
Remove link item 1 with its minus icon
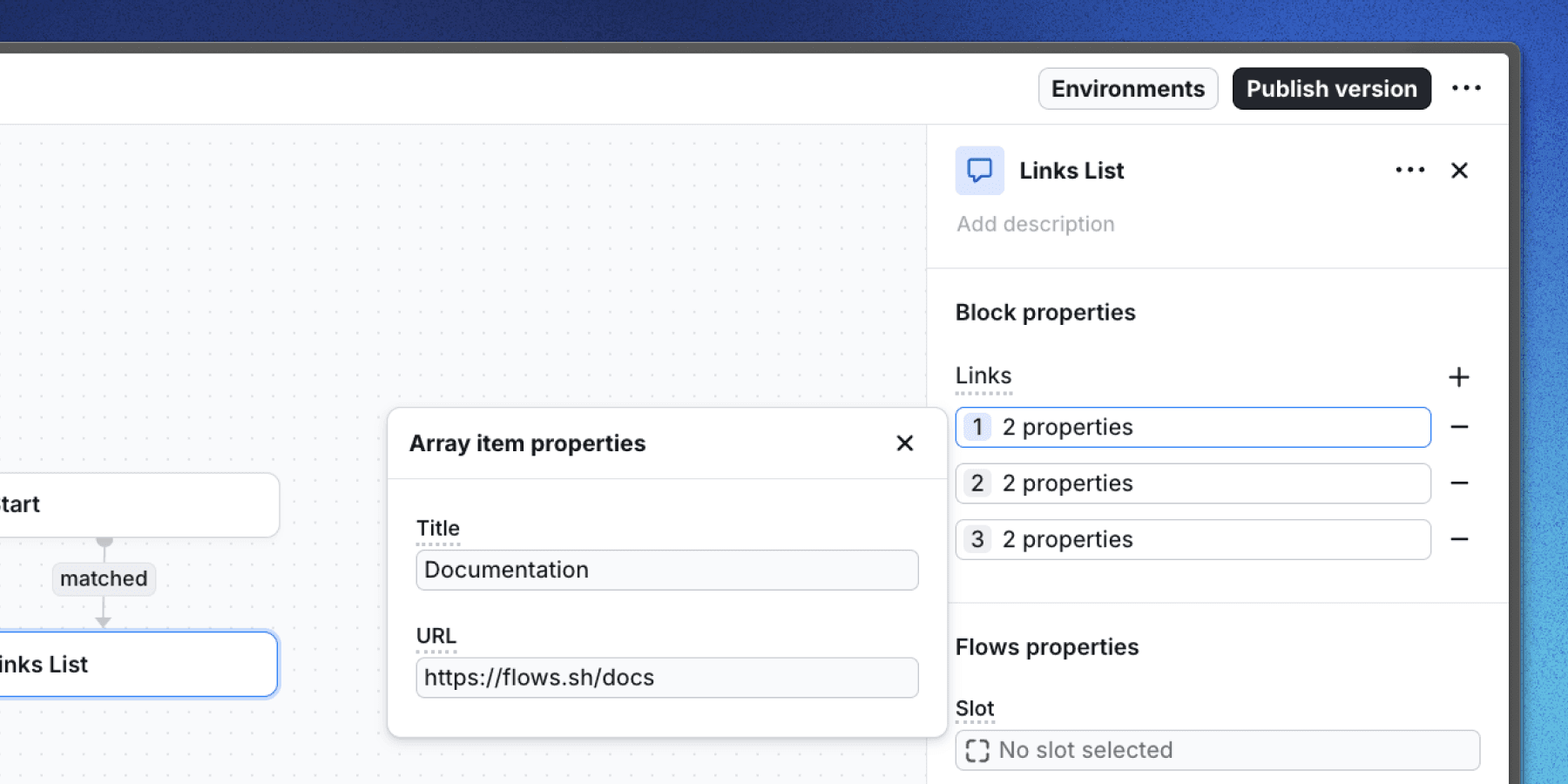point(1461,427)
